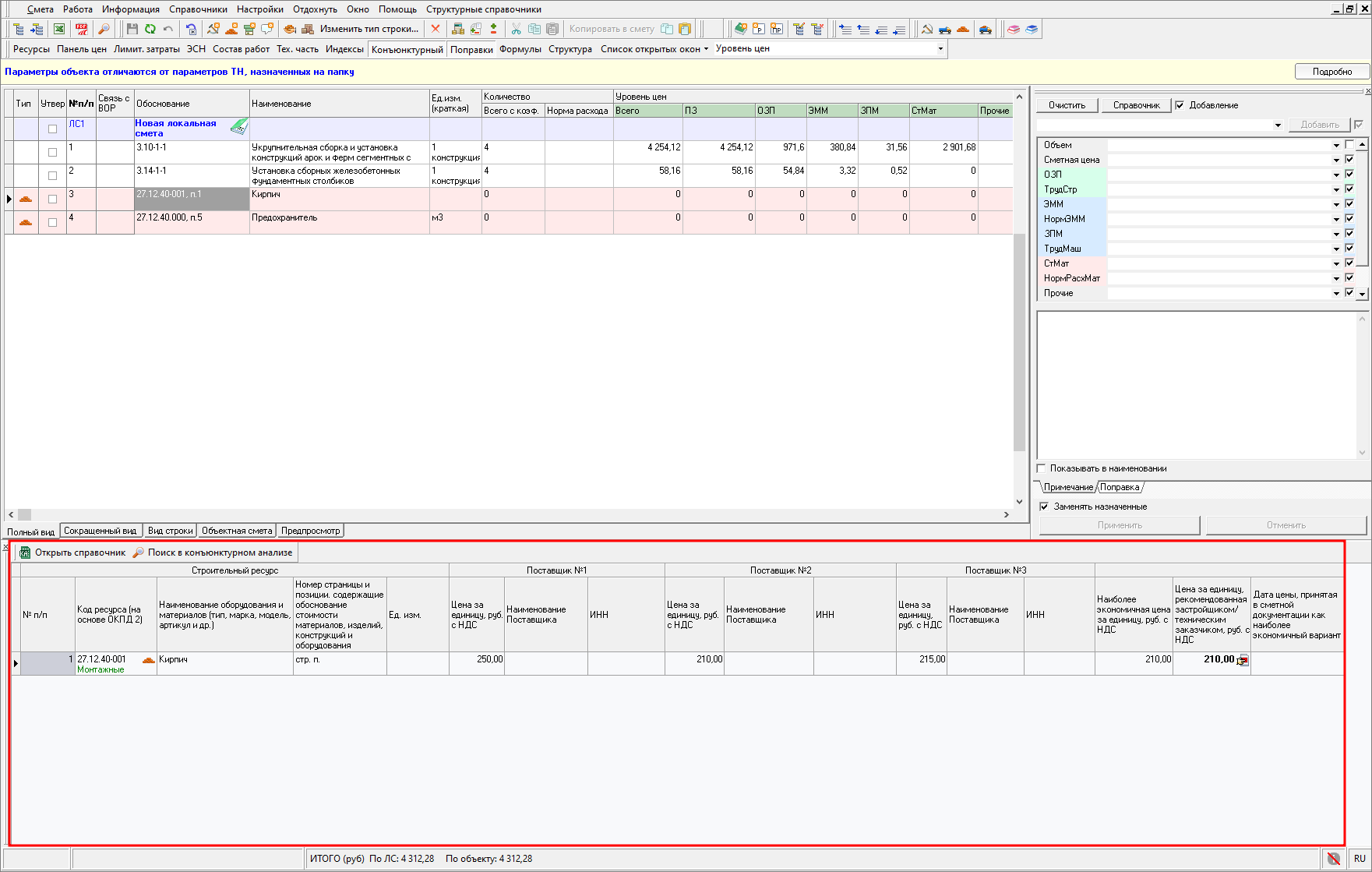Screen dimensions: 1372x872
Task: Click the green book with star icon
Action: click(x=741, y=29)
